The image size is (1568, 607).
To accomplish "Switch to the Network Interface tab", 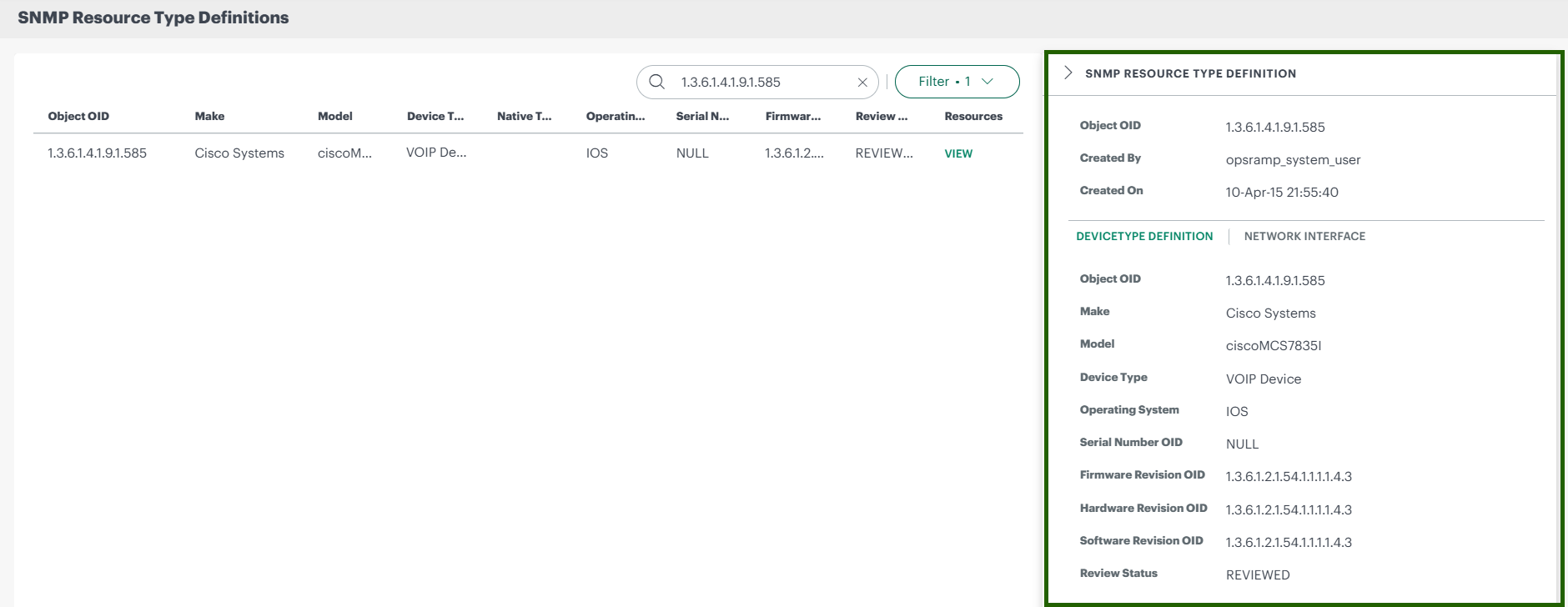I will [1304, 237].
